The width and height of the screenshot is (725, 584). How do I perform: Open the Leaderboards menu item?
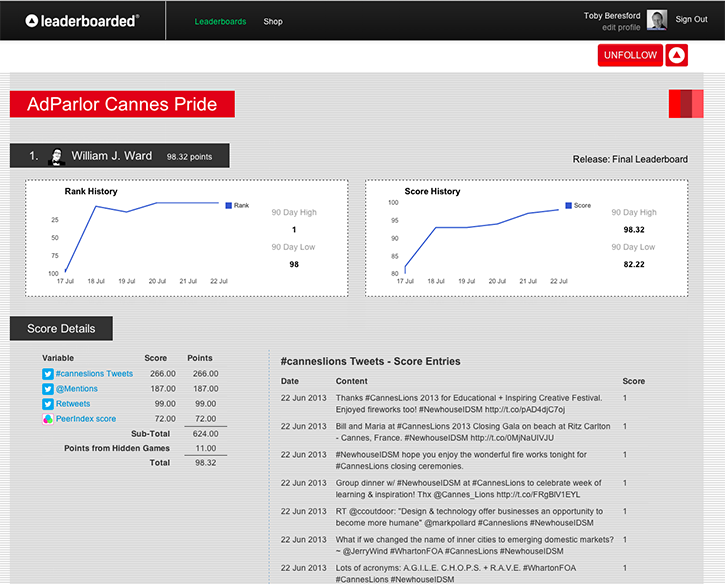[x=220, y=21]
